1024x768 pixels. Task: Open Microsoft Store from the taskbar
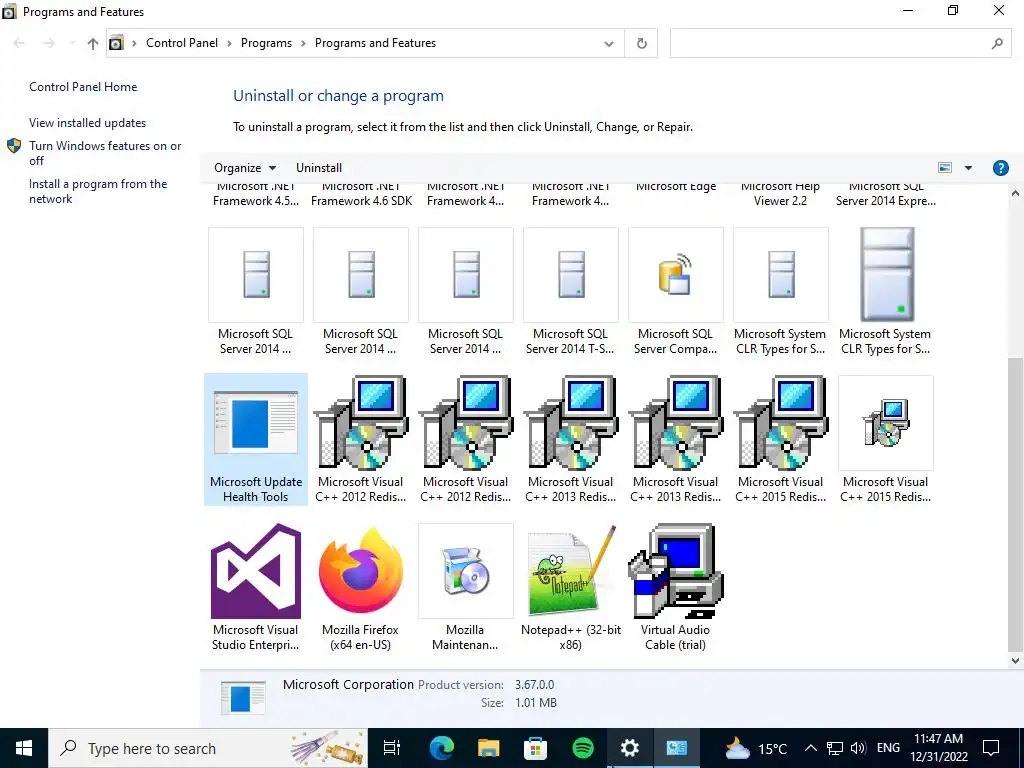coord(536,748)
